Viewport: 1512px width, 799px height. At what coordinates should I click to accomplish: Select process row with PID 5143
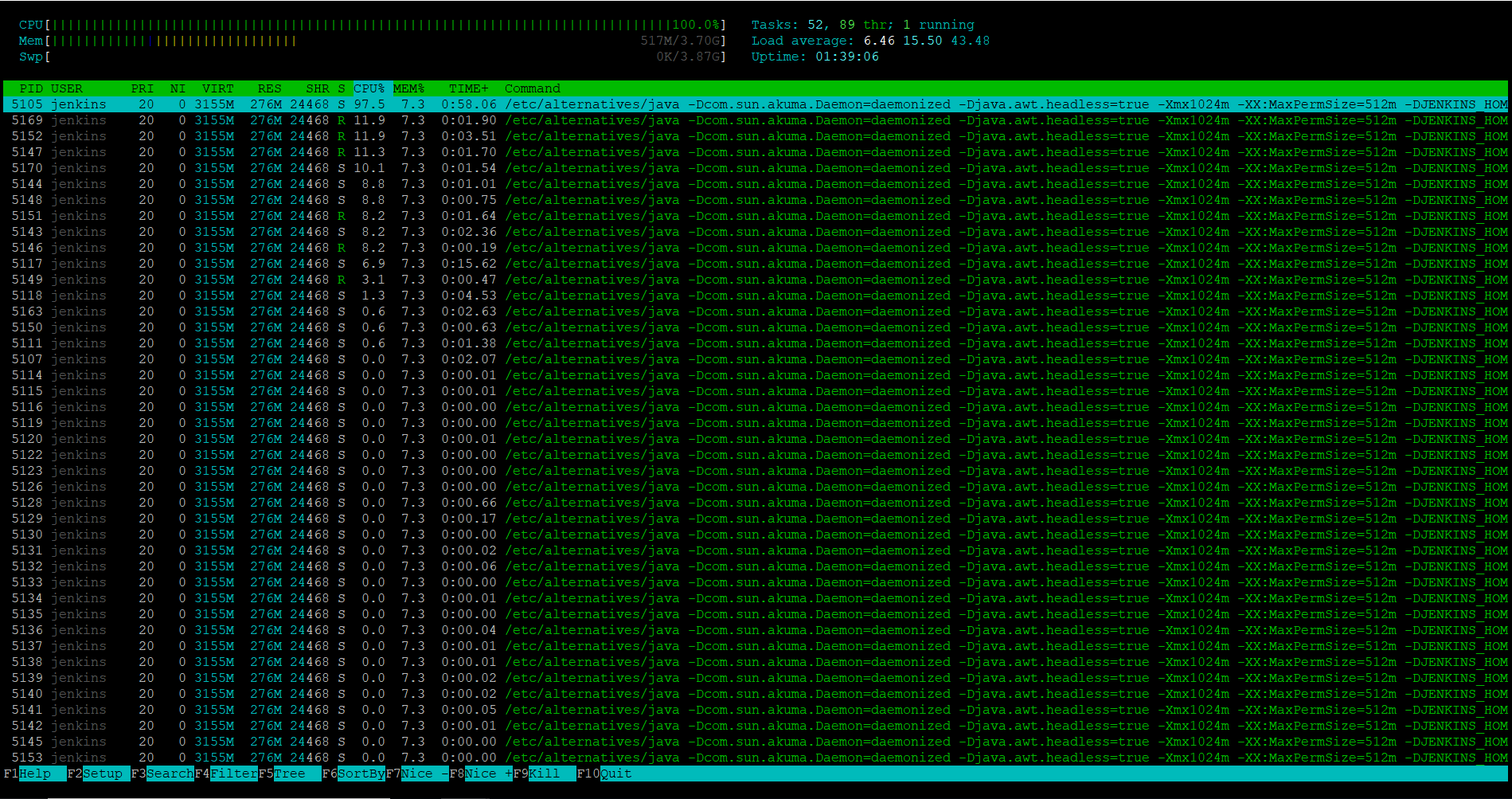point(756,232)
